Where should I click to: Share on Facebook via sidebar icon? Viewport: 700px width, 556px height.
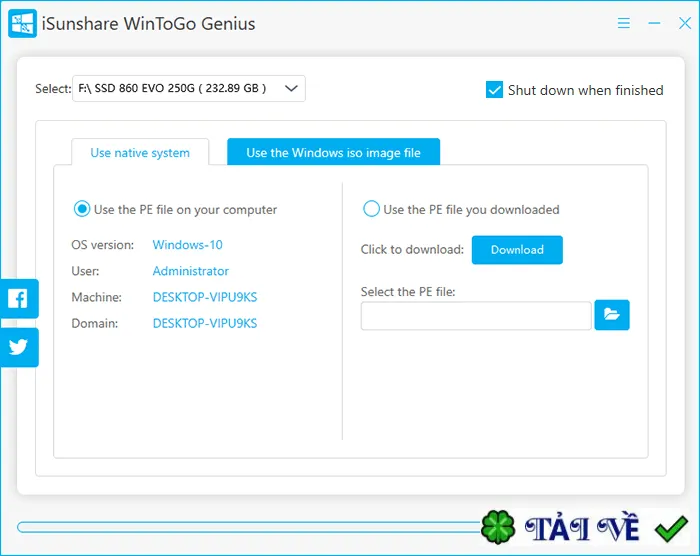[x=19, y=299]
